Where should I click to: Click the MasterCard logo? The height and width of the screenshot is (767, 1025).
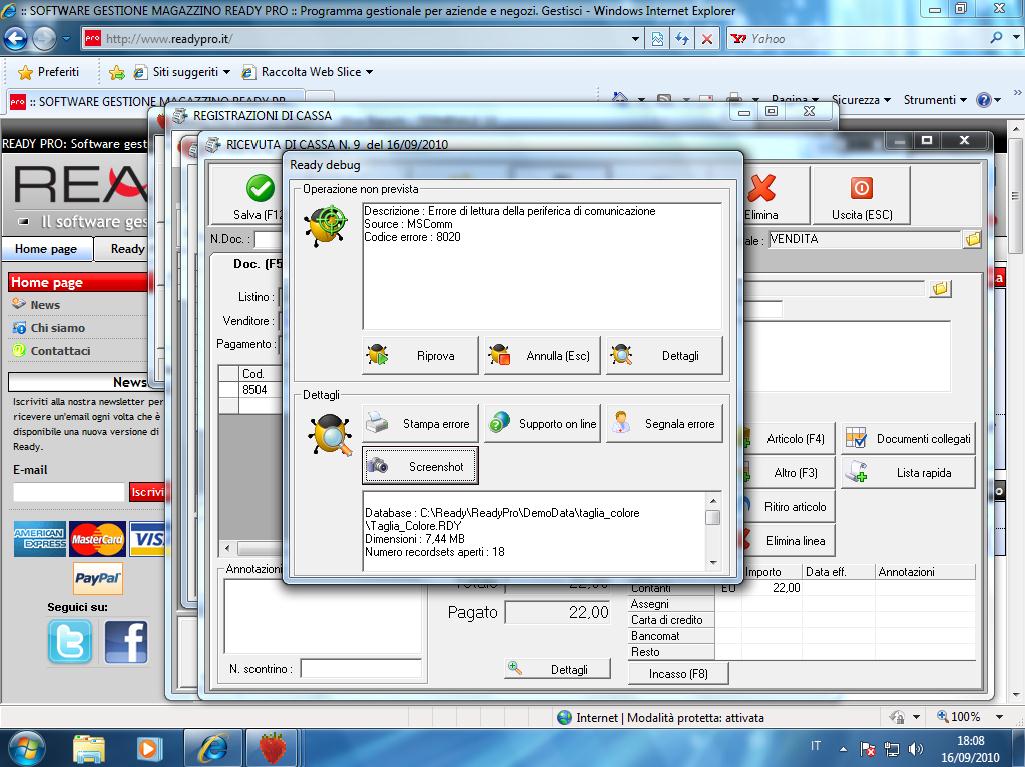[97, 539]
